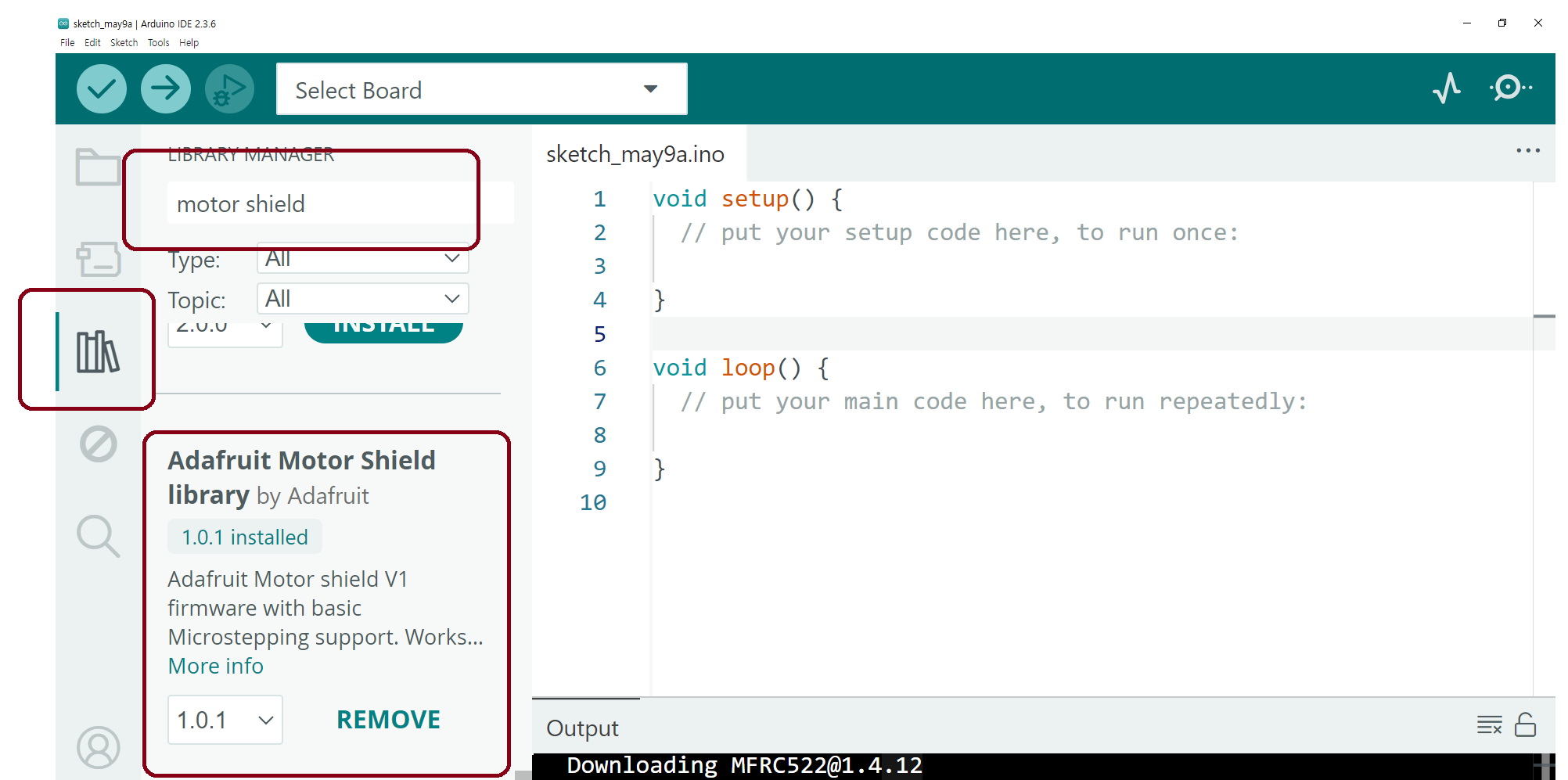Screen dimensions: 1568x780
Task: Click the Verify sketch checkmark button
Action: pyautogui.click(x=102, y=89)
